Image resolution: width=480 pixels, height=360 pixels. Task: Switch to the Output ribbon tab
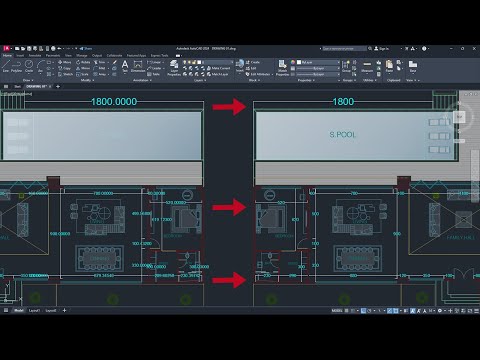[97, 55]
